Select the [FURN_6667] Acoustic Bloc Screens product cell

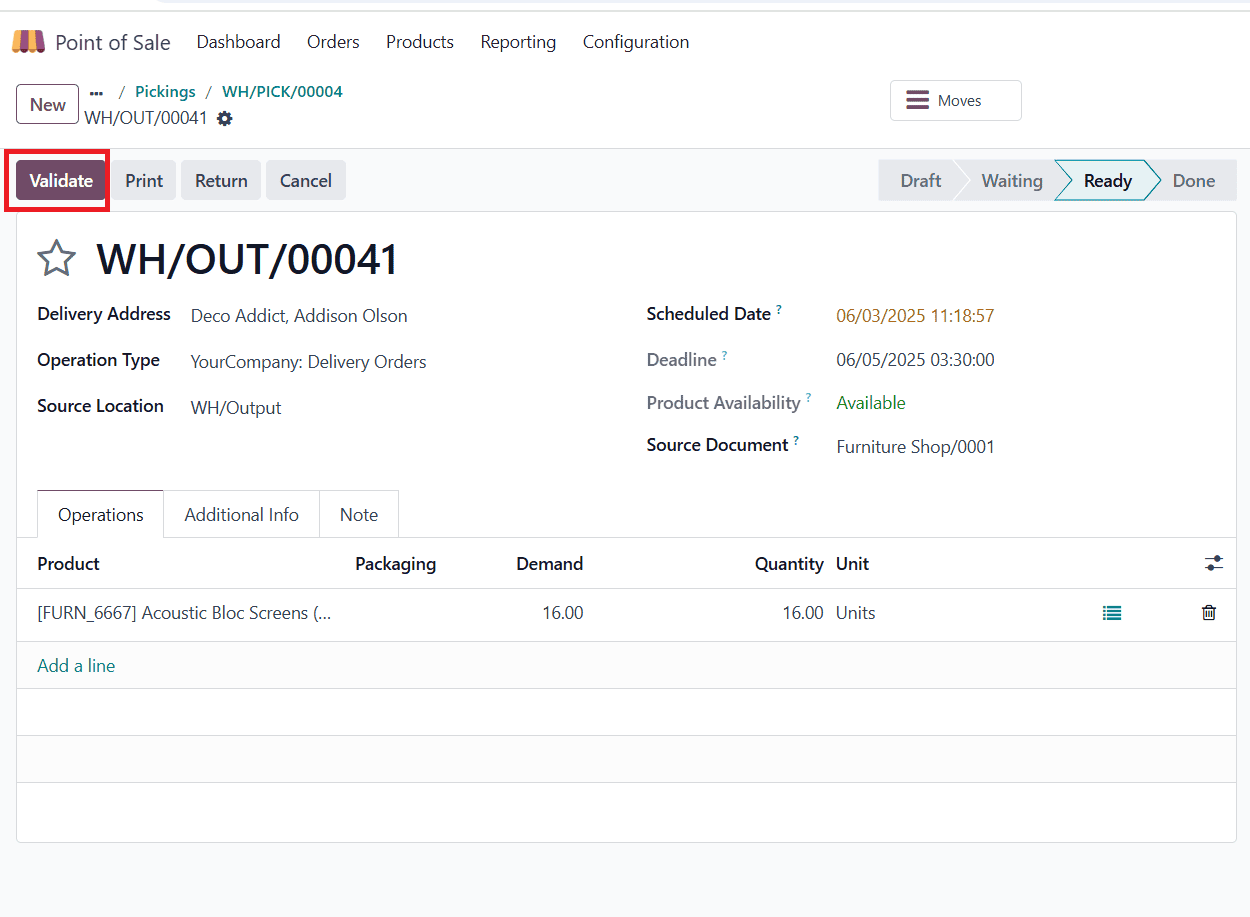[184, 613]
